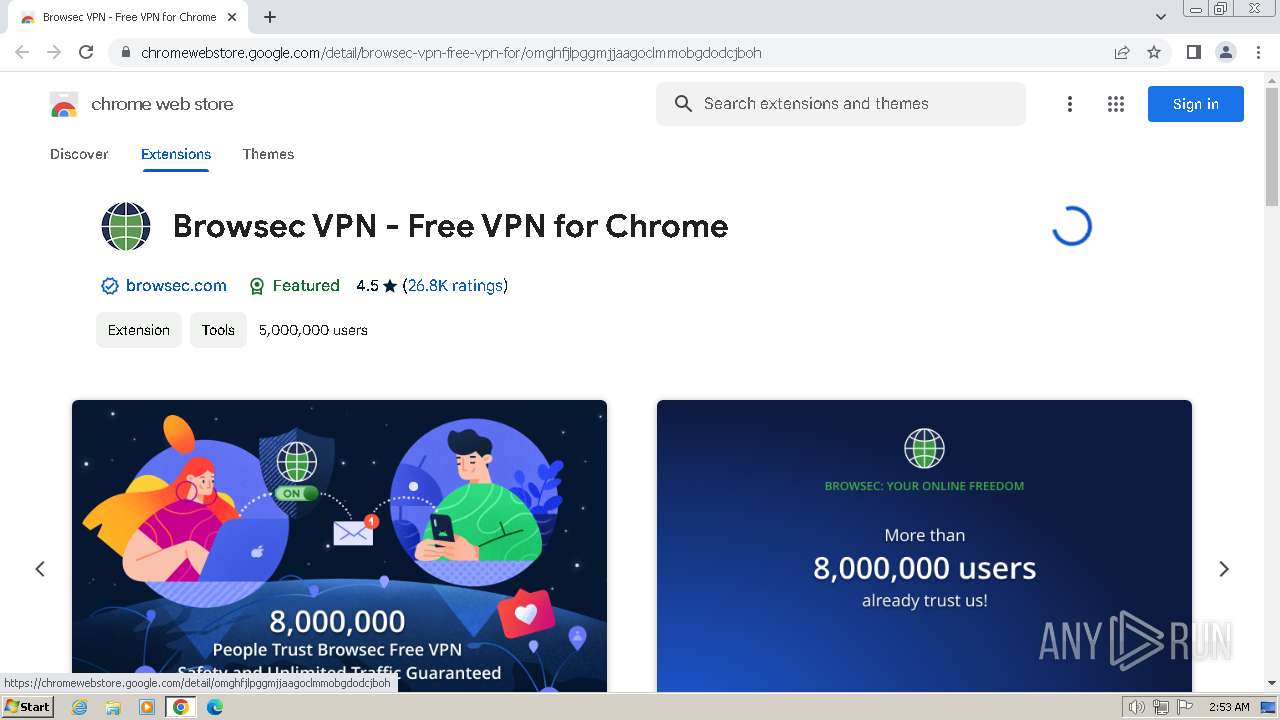Show next screenshot with right carousel arrow

point(1224,569)
